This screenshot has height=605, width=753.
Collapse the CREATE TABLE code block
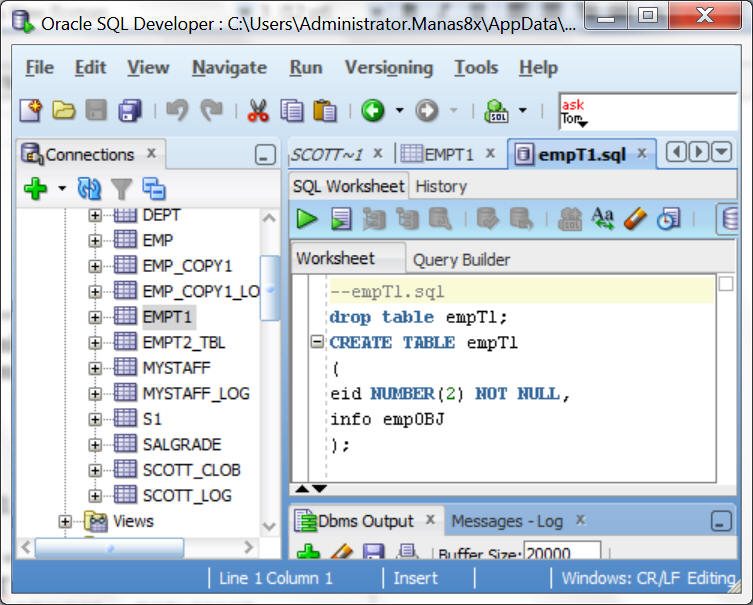[317, 342]
